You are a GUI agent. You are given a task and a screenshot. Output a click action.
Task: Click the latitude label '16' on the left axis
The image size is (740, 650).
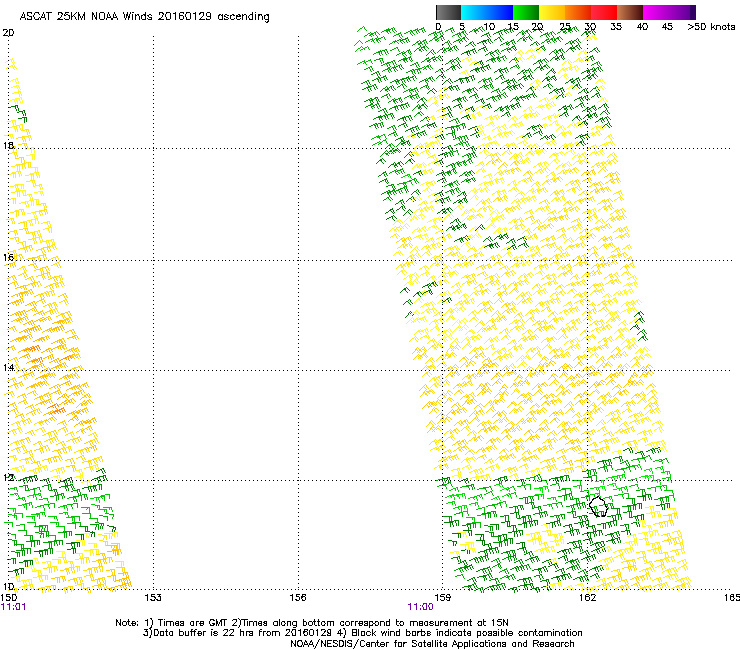pos(8,257)
